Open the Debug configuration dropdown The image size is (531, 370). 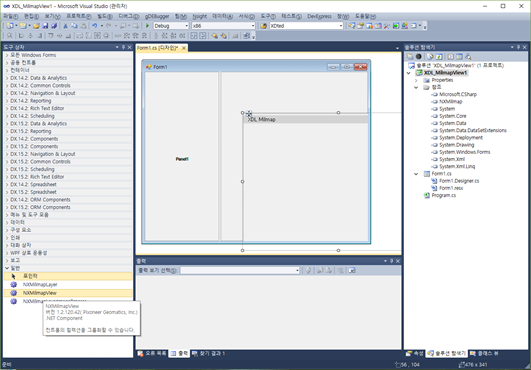coord(171,26)
